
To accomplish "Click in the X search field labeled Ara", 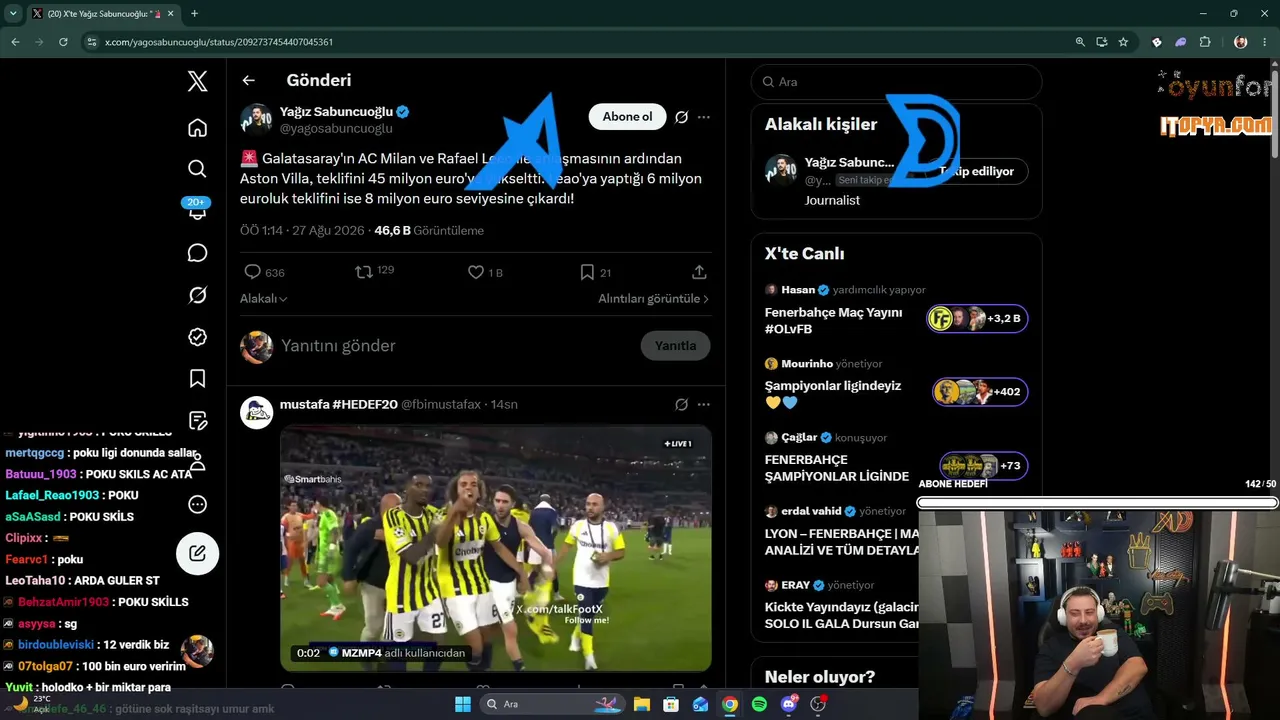I will tap(896, 82).
